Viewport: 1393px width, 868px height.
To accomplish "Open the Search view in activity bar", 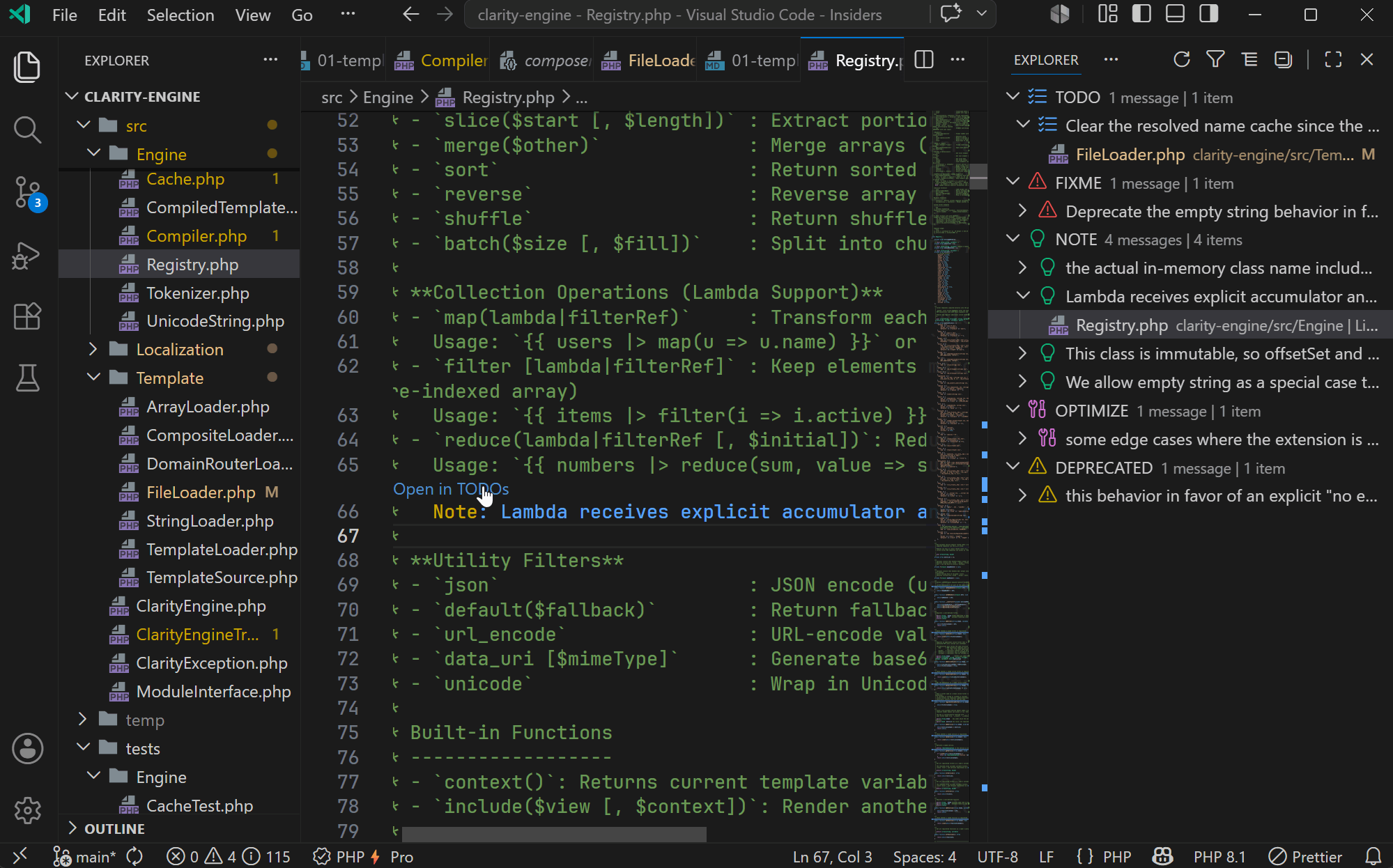I will (27, 130).
